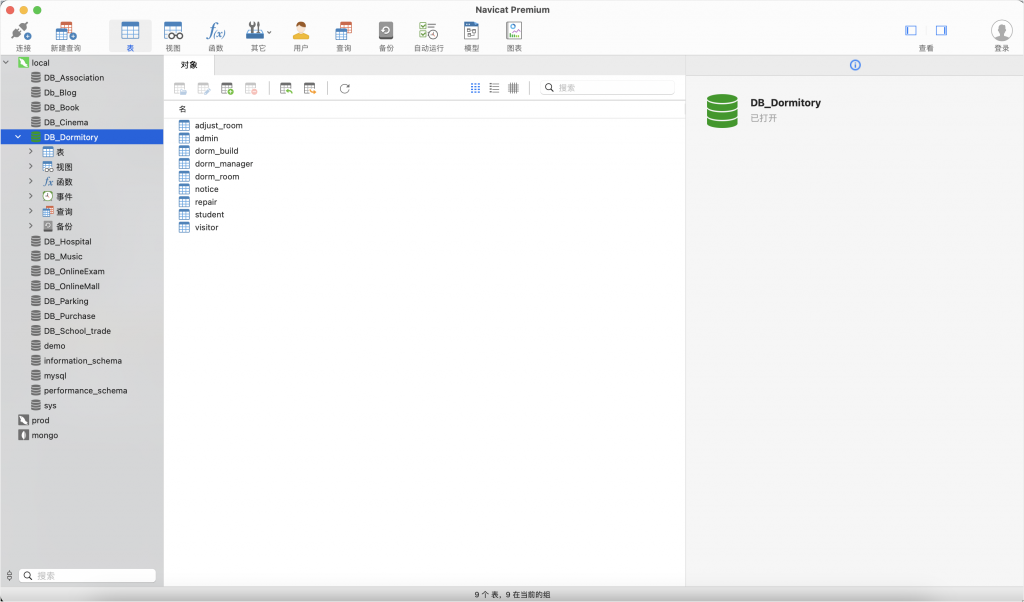Screen dimensions: 1024x602
Task: Select DB_Hospital database in sidebar
Action: [67, 242]
